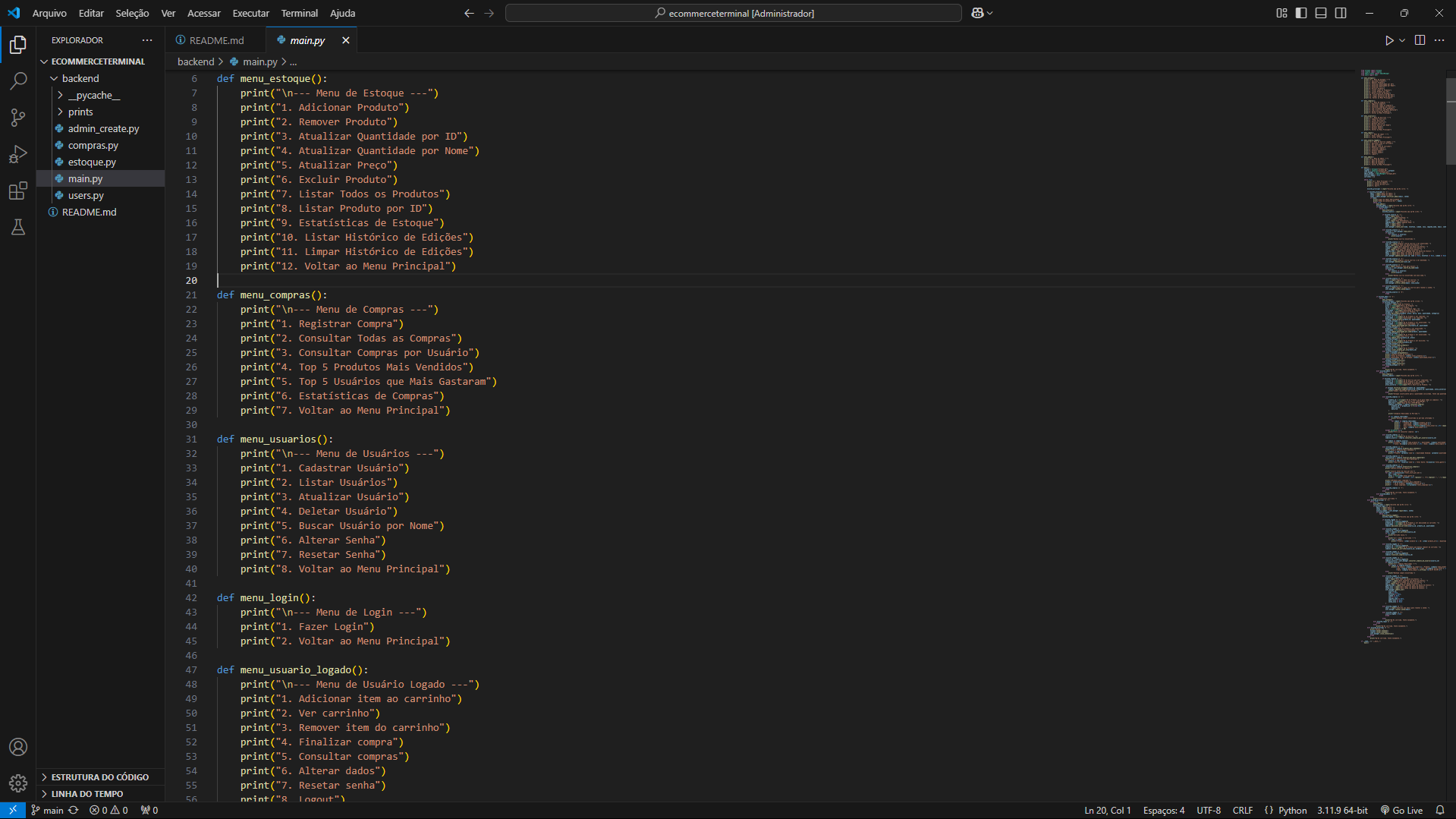Click the Run Python File play button
The width and height of the screenshot is (1456, 819).
click(x=1388, y=40)
